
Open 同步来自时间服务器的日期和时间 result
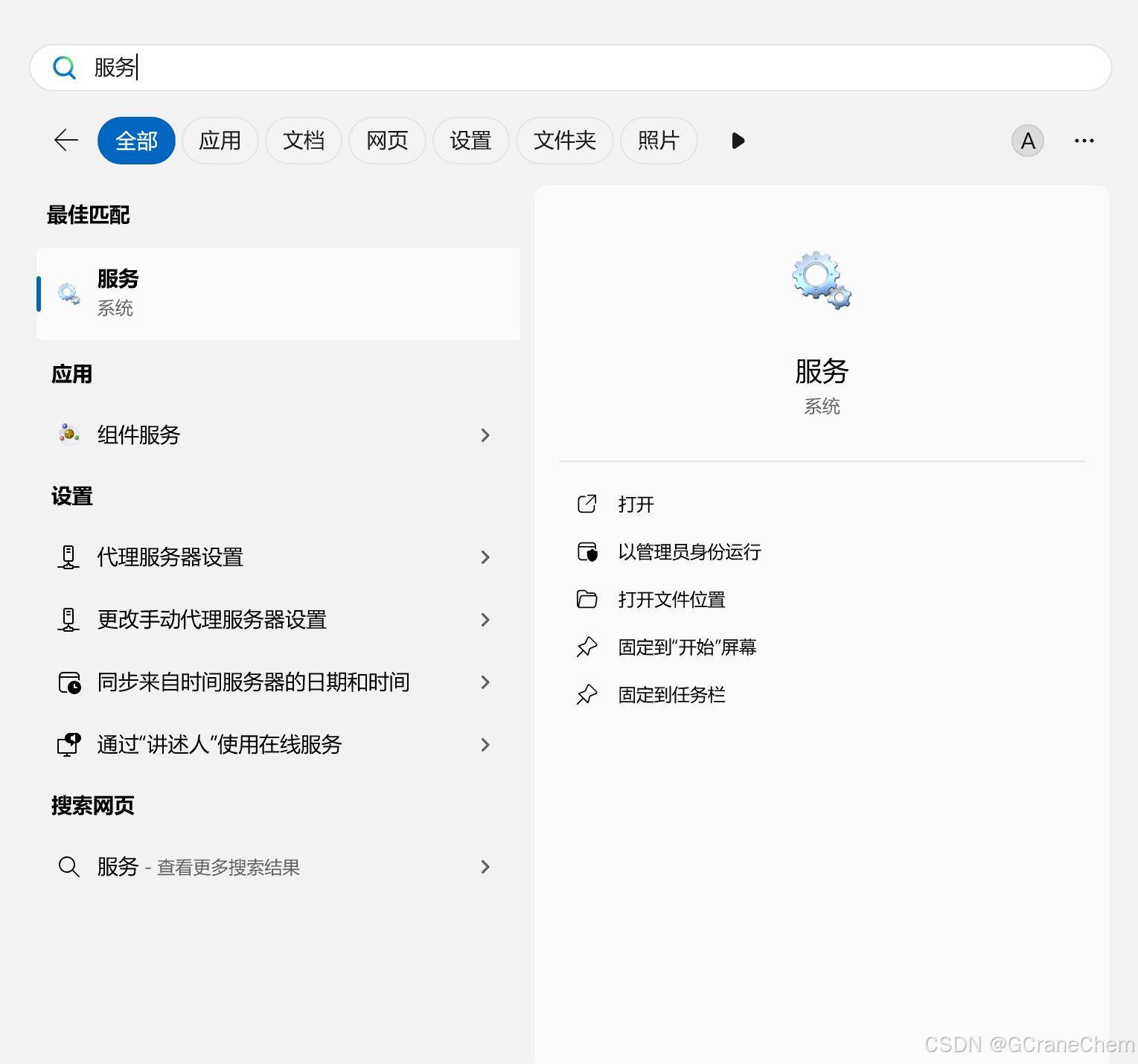coord(278,682)
